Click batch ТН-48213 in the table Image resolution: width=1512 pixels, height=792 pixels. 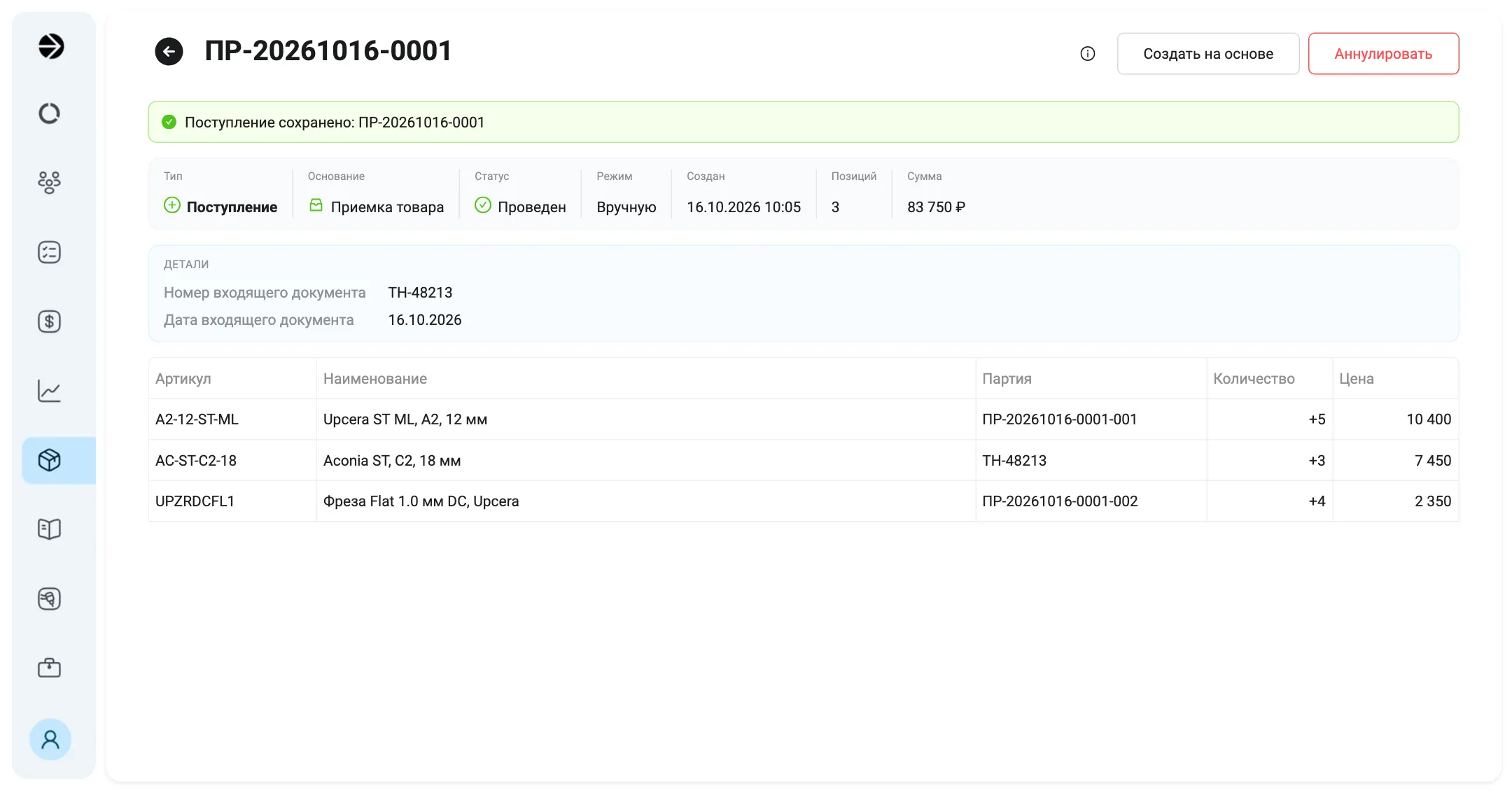(1014, 461)
